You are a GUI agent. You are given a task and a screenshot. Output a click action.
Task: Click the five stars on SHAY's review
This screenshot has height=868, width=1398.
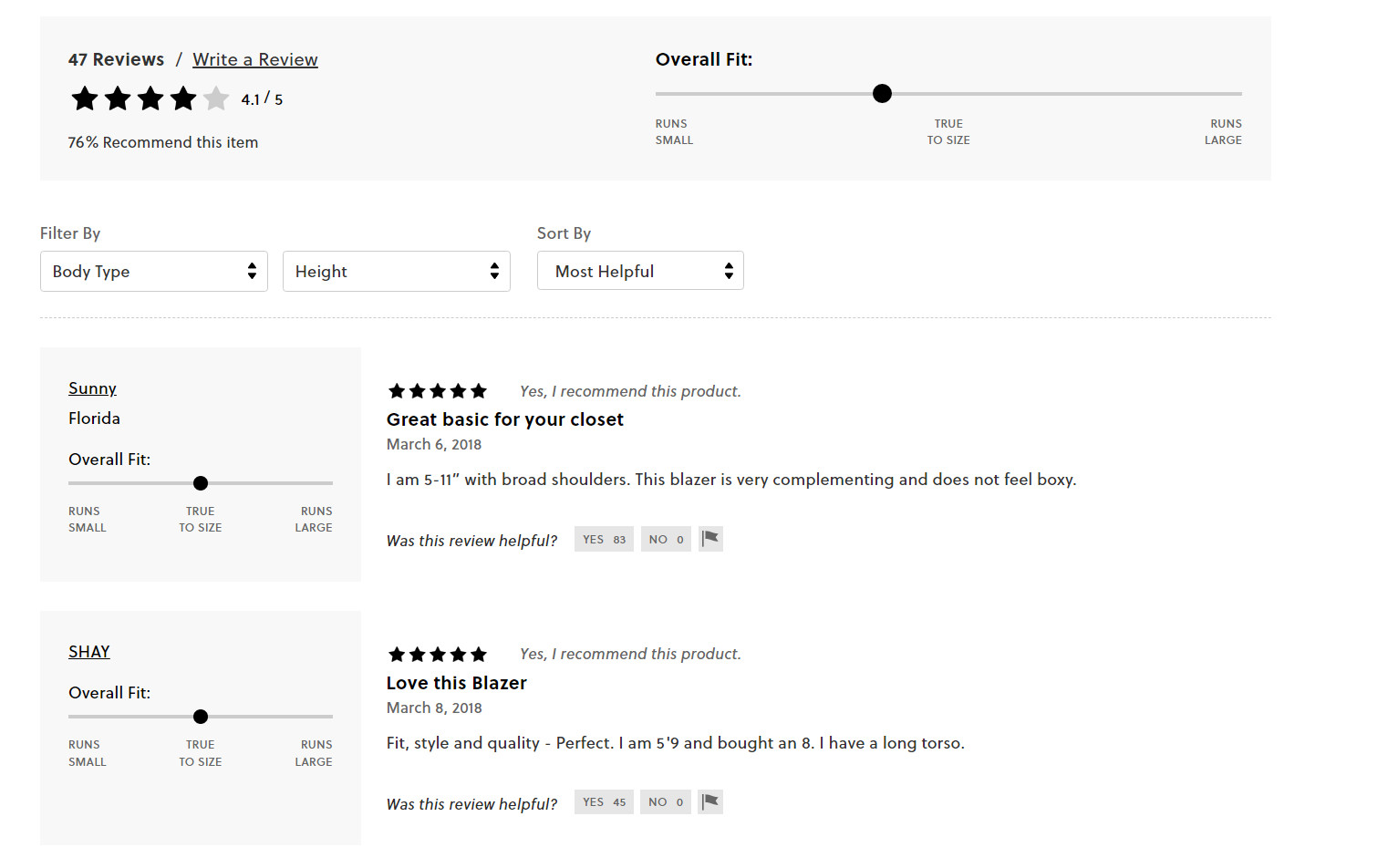(x=438, y=655)
